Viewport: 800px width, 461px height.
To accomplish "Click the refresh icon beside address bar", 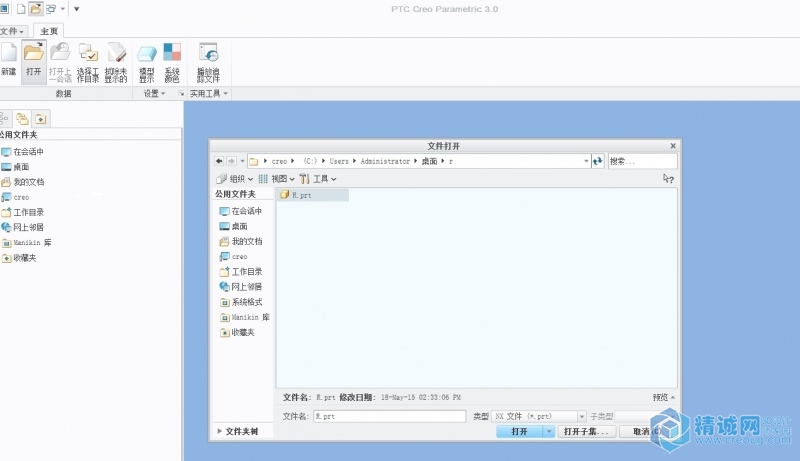I will coord(597,161).
